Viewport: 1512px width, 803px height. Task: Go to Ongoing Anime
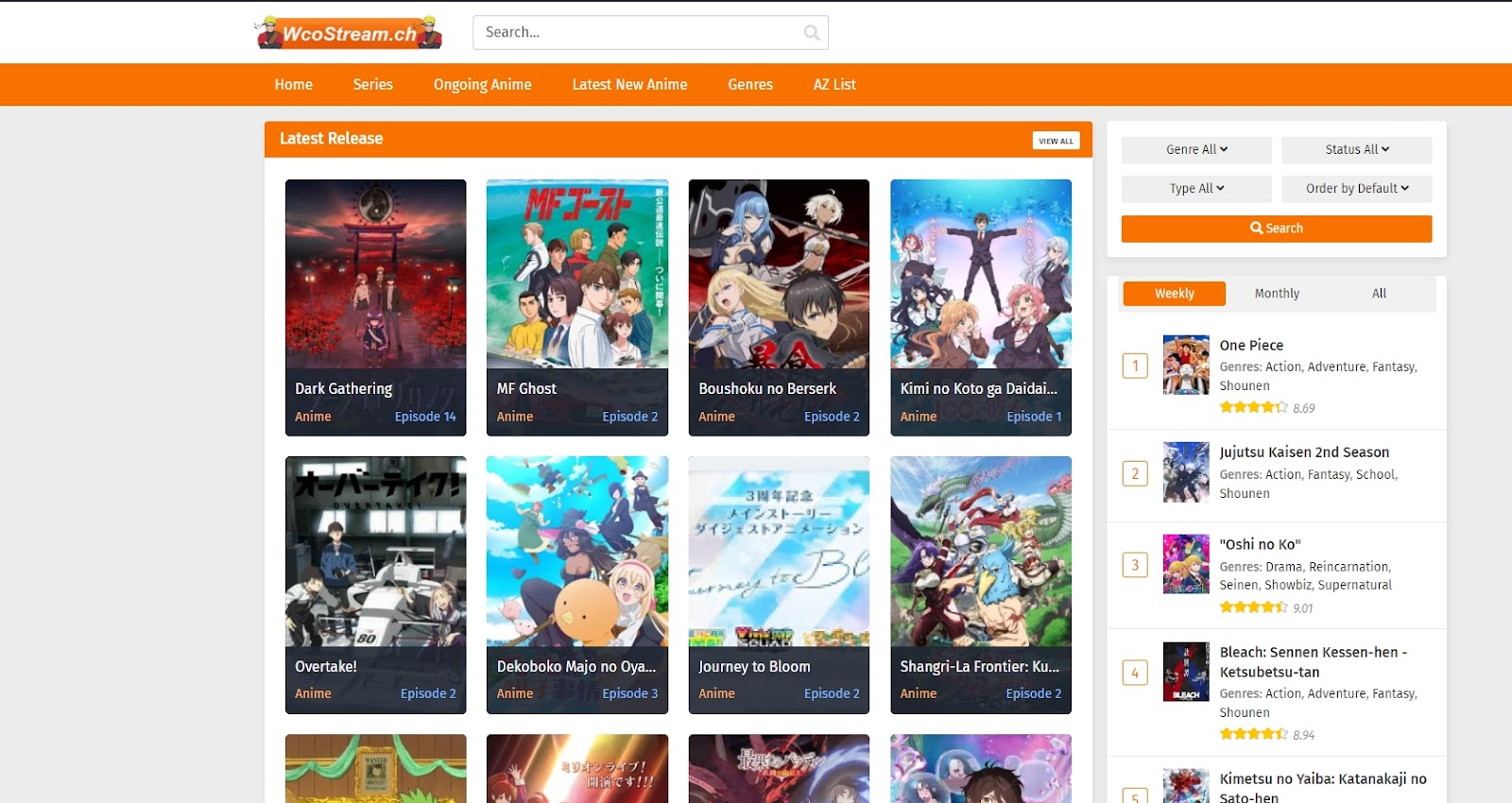483,84
